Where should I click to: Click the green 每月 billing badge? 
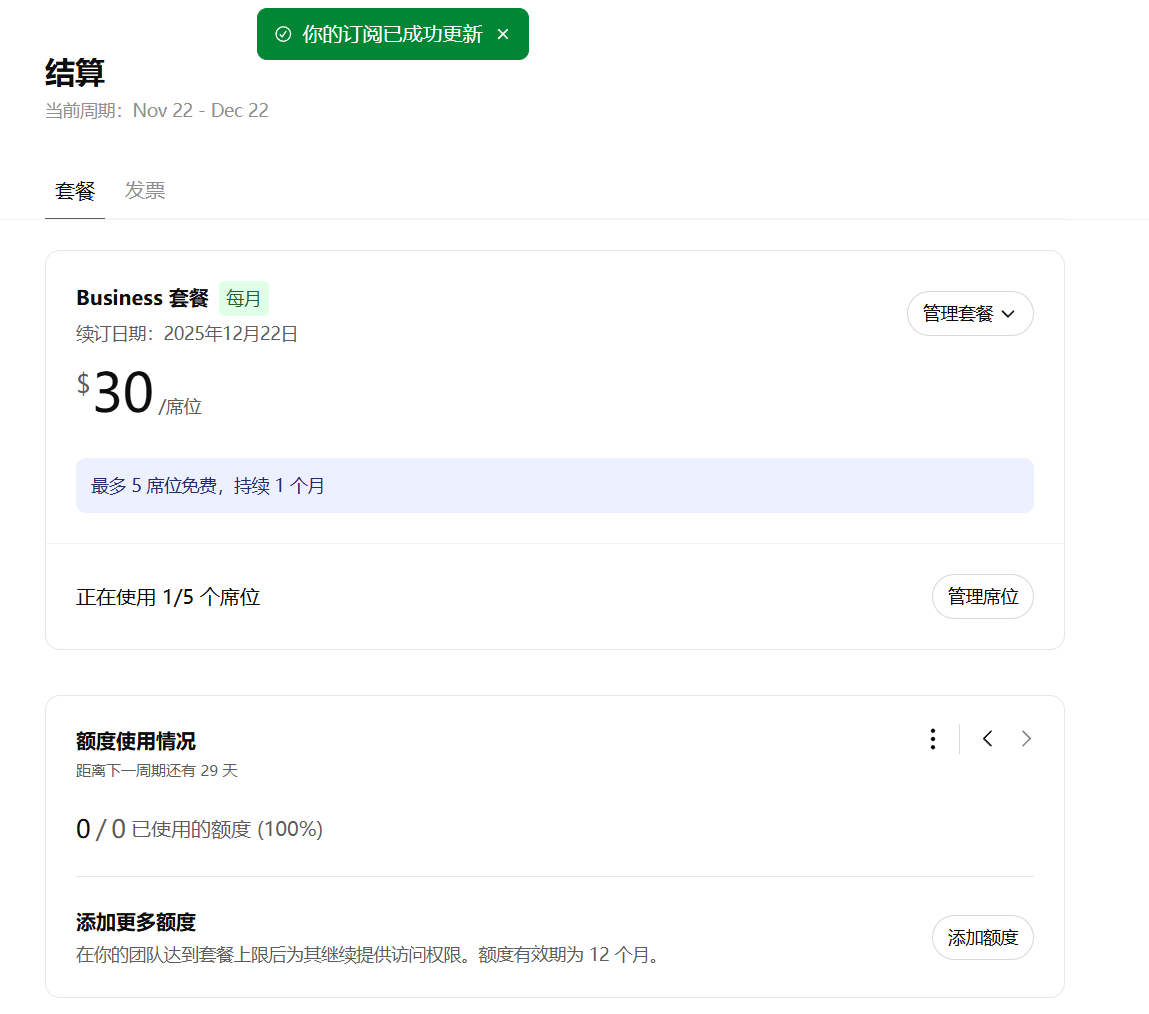[243, 298]
